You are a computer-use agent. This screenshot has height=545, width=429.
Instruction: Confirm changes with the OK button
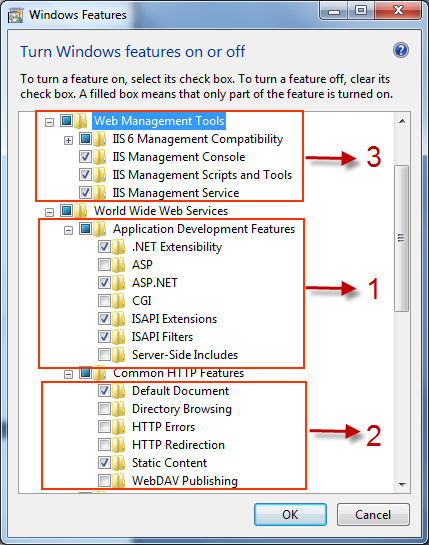290,515
